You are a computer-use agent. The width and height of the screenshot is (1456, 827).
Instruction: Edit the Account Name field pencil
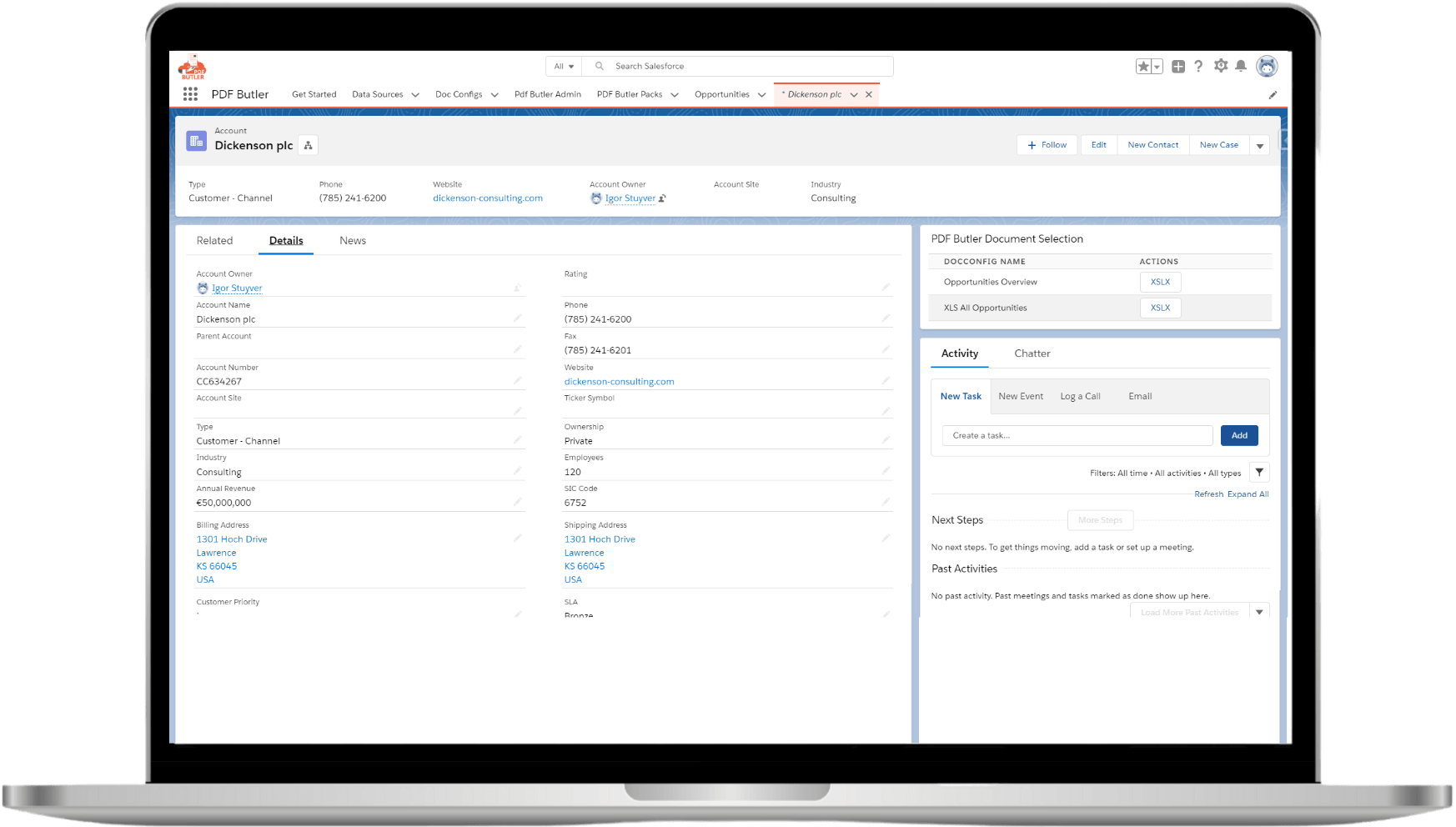point(517,318)
